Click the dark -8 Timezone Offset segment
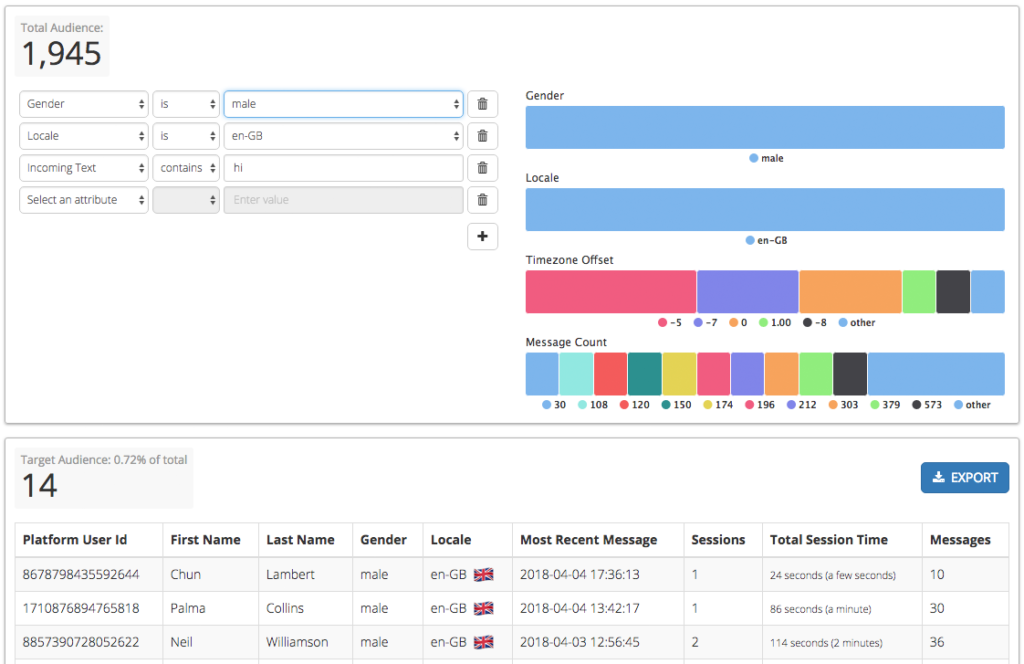 (953, 292)
